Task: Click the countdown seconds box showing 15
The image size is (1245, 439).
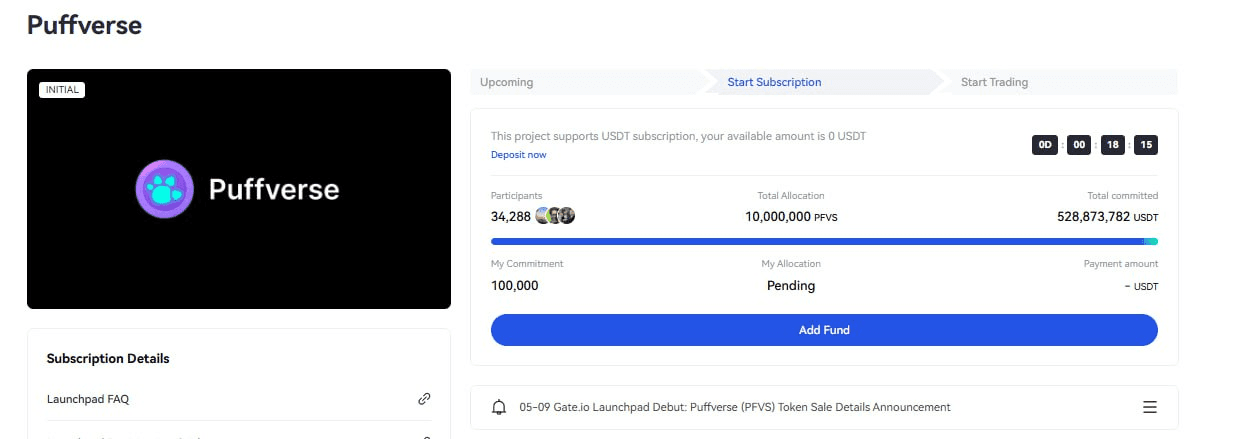Action: [1146, 145]
